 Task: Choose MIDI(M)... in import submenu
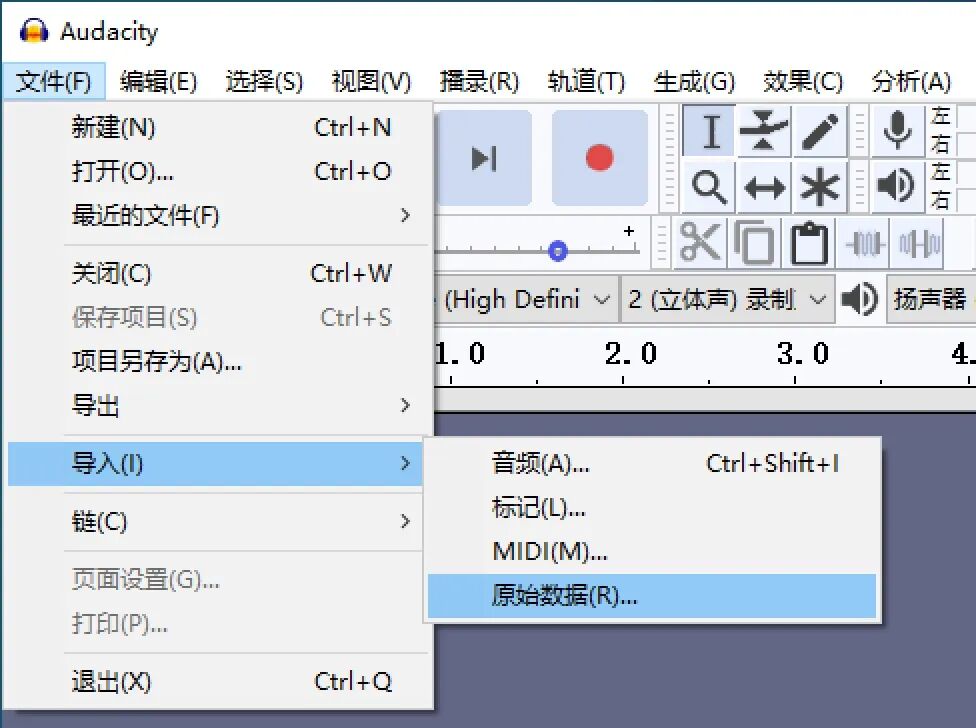652,552
